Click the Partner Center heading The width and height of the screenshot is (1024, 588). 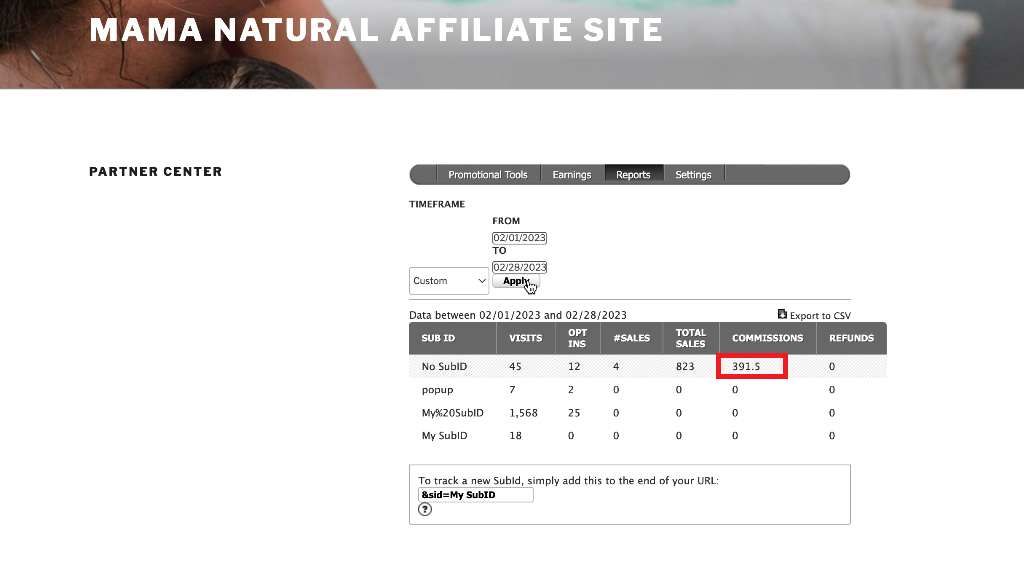coord(155,172)
